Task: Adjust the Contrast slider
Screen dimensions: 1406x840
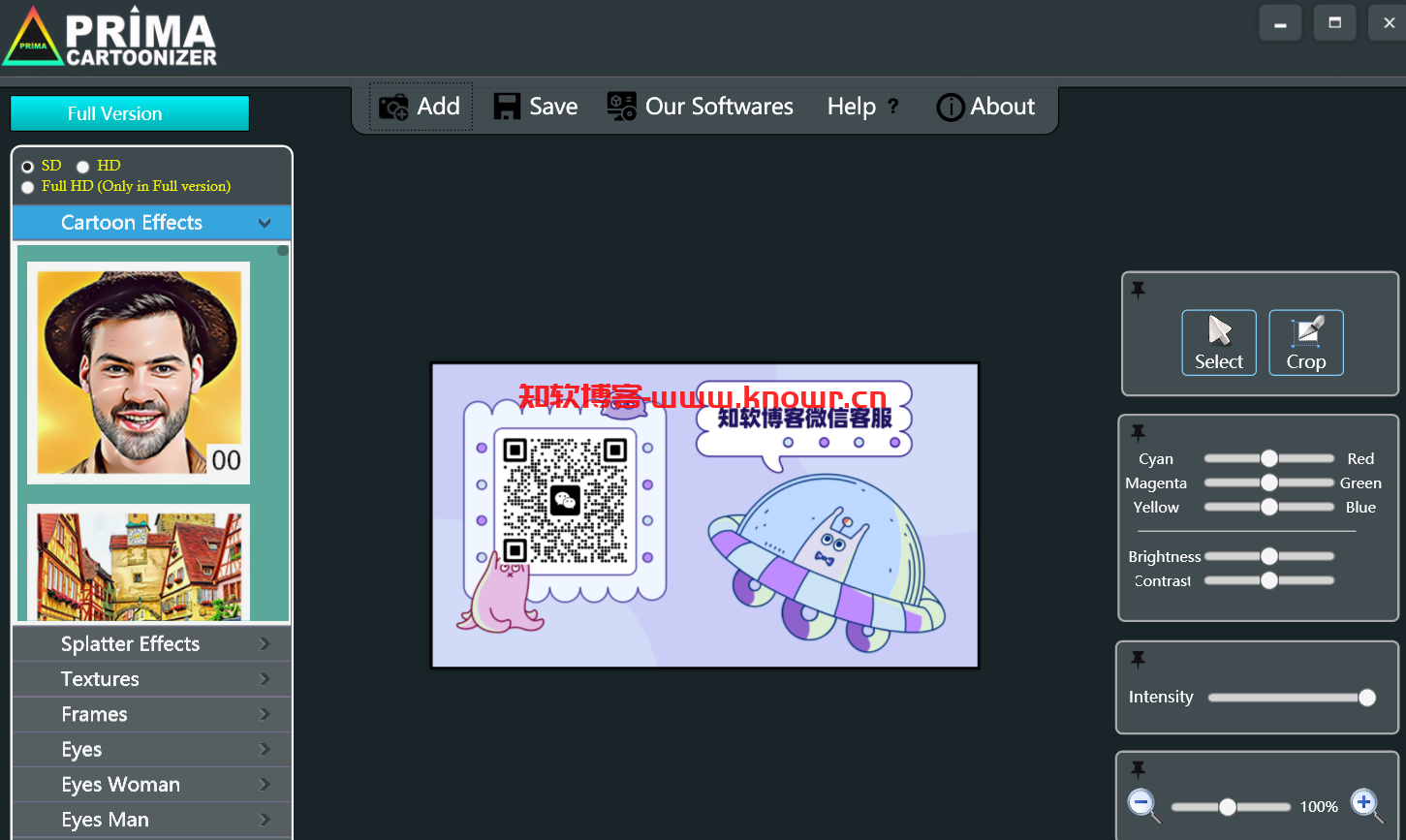Action: (x=1268, y=580)
